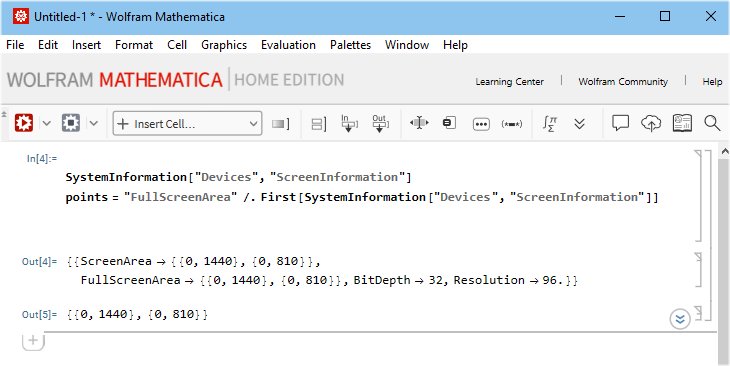Click ScreenArea in the Out[4] result
Screen dimensions: 730x366
coord(116,261)
